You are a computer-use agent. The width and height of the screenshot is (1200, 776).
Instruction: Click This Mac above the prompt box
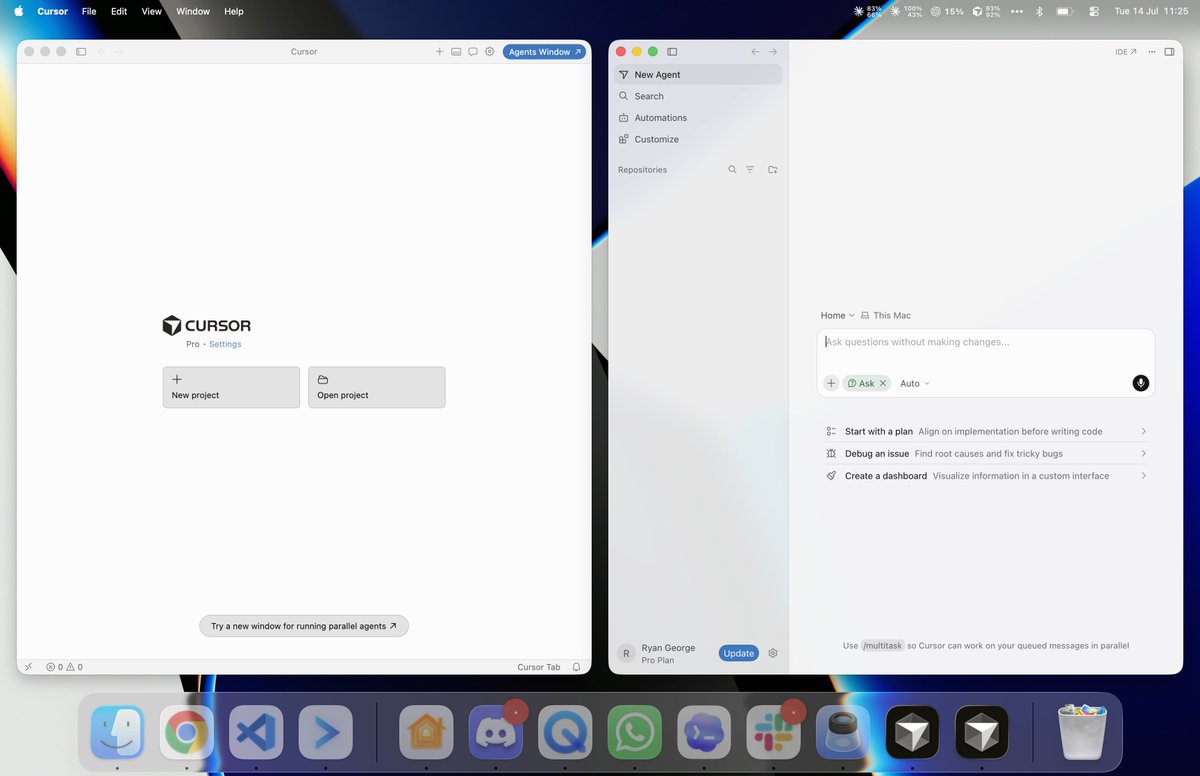(x=886, y=315)
